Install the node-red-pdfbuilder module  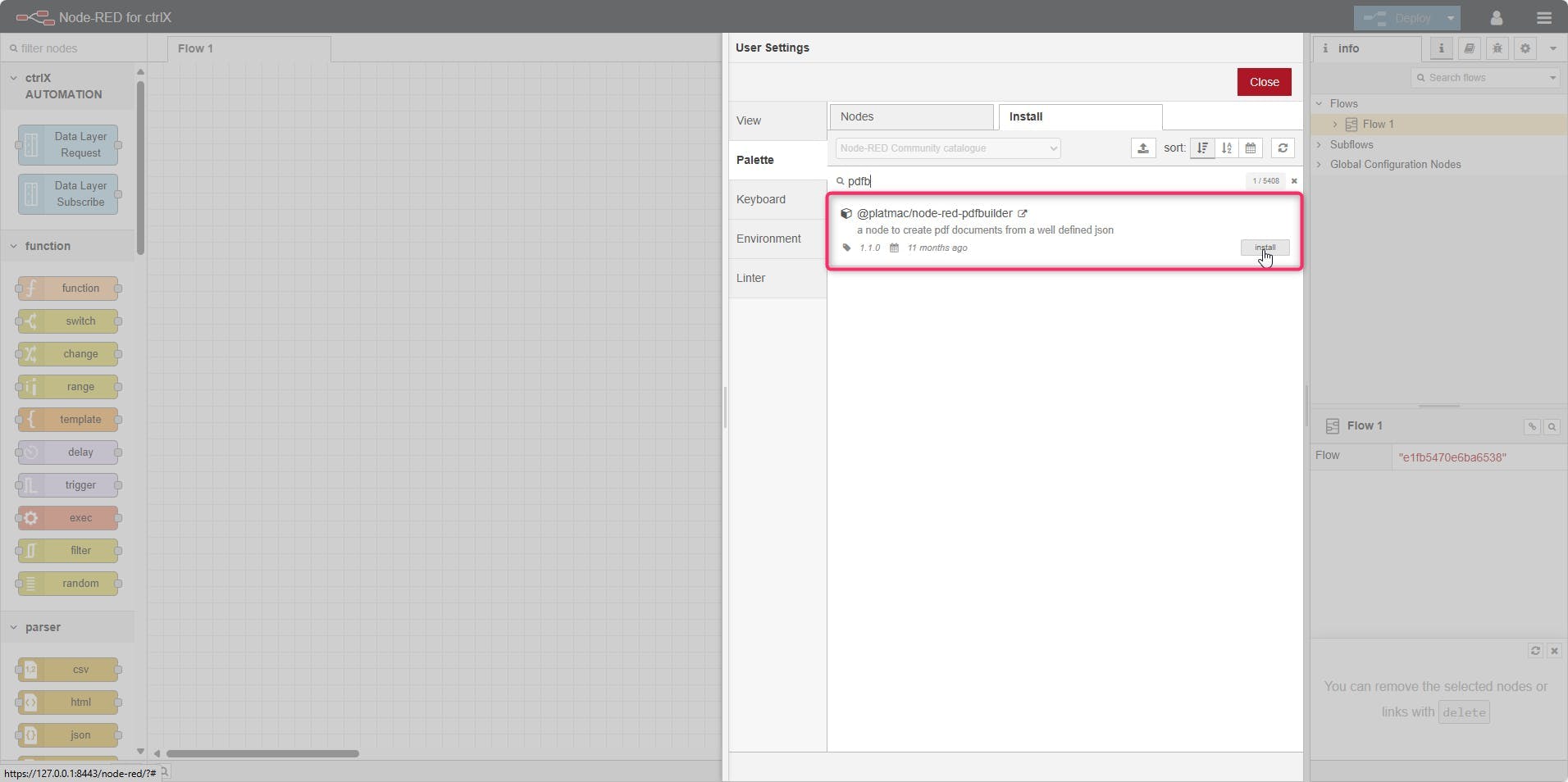click(1265, 248)
